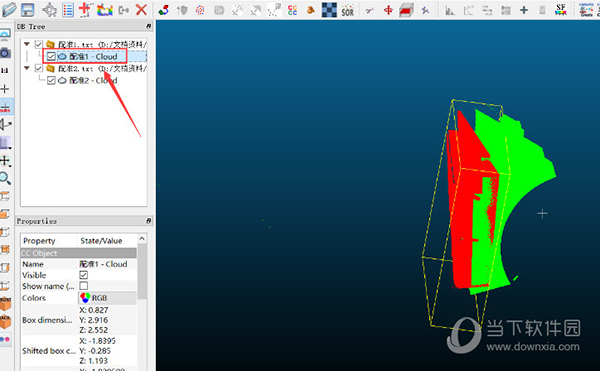This screenshot has height=371, width=600.
Task: Enable the Show name checkbox
Action: coord(83,286)
